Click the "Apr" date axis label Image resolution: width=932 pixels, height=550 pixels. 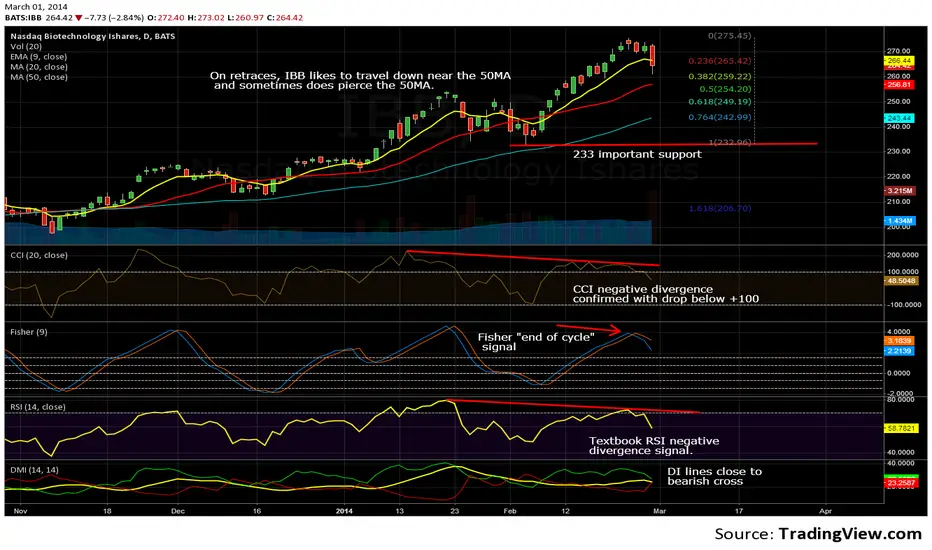point(825,511)
